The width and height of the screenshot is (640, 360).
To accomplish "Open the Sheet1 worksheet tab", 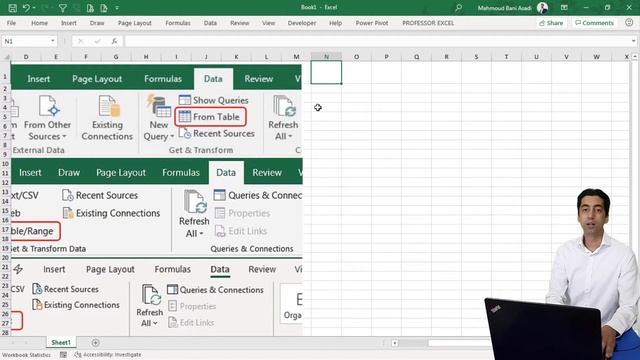I will [x=61, y=342].
